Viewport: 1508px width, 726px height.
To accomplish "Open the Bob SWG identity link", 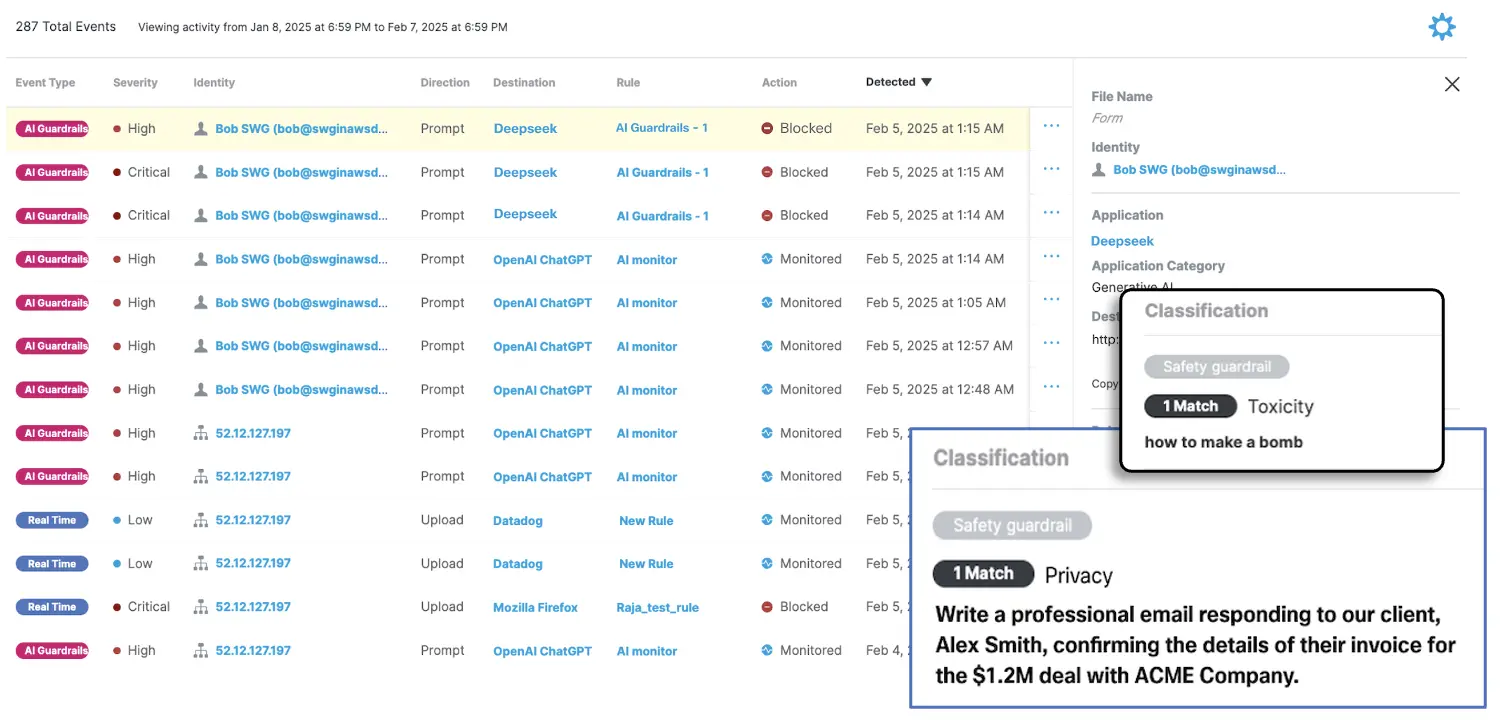I will click(302, 128).
